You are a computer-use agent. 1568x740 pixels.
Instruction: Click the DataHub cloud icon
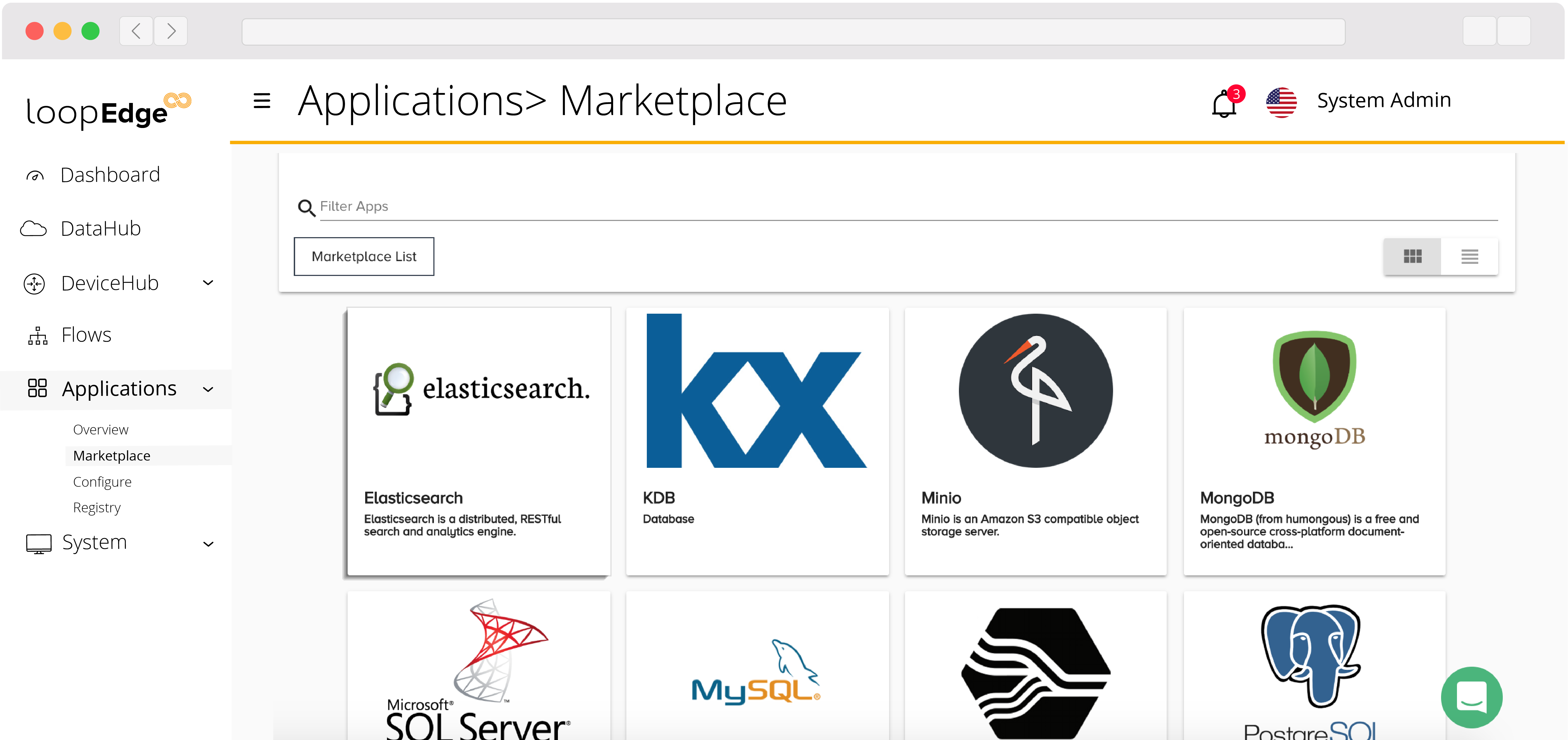click(x=33, y=229)
